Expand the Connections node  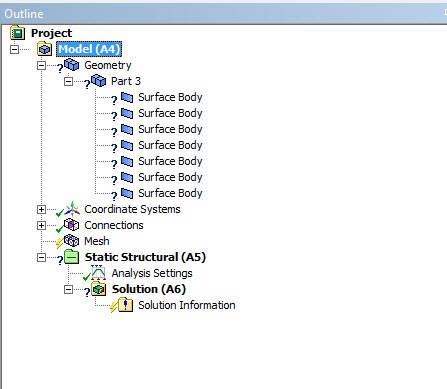(x=41, y=225)
